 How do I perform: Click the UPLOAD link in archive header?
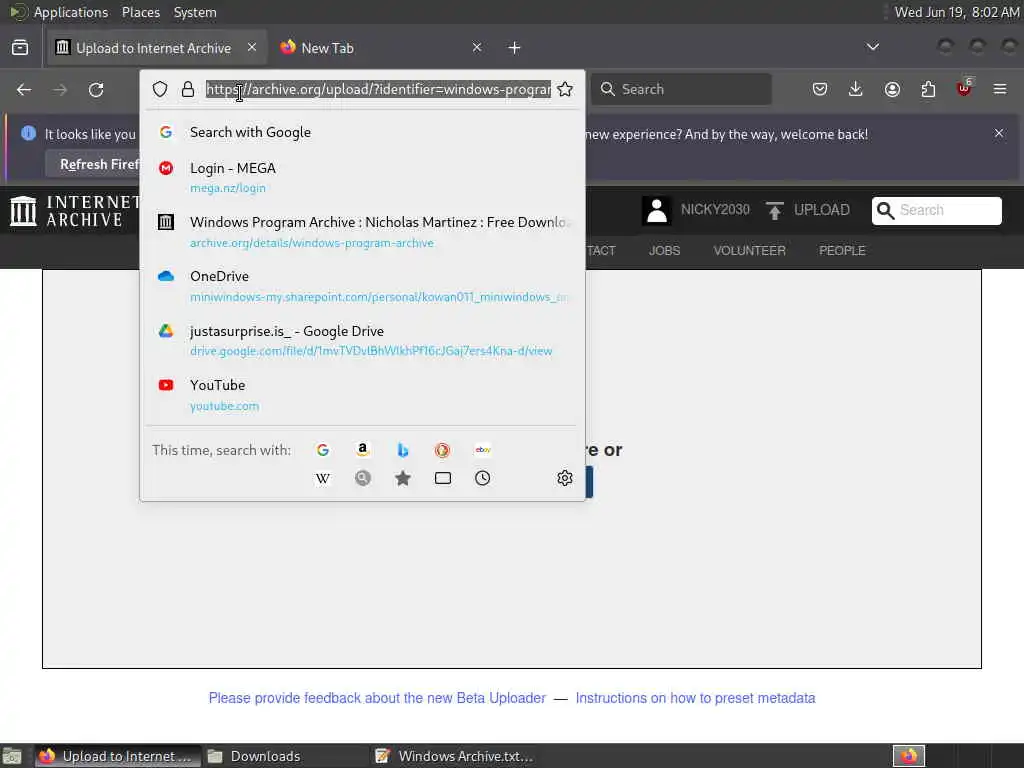coord(808,210)
